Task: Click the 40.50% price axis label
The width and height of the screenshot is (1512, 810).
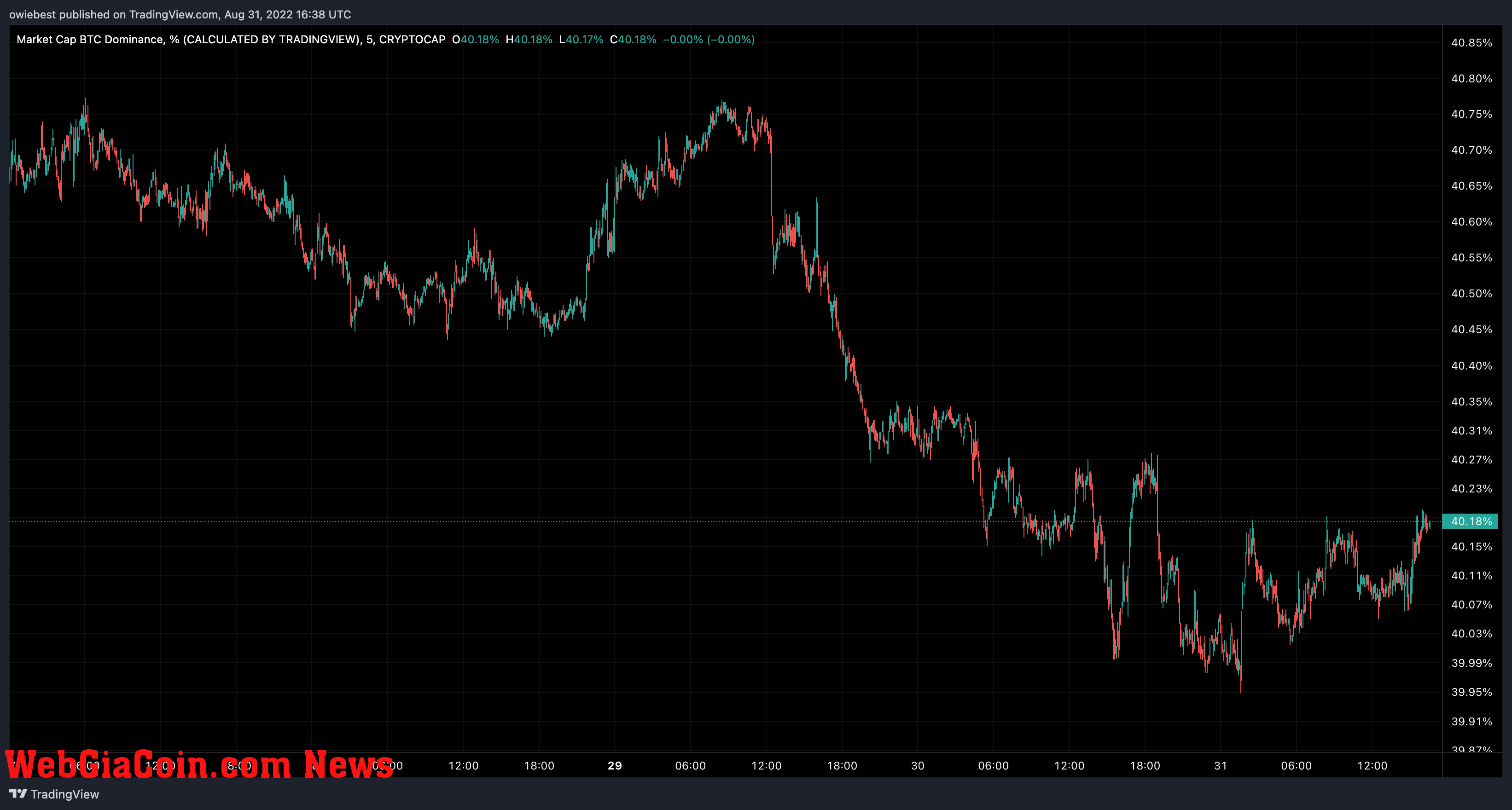Action: click(x=1471, y=293)
